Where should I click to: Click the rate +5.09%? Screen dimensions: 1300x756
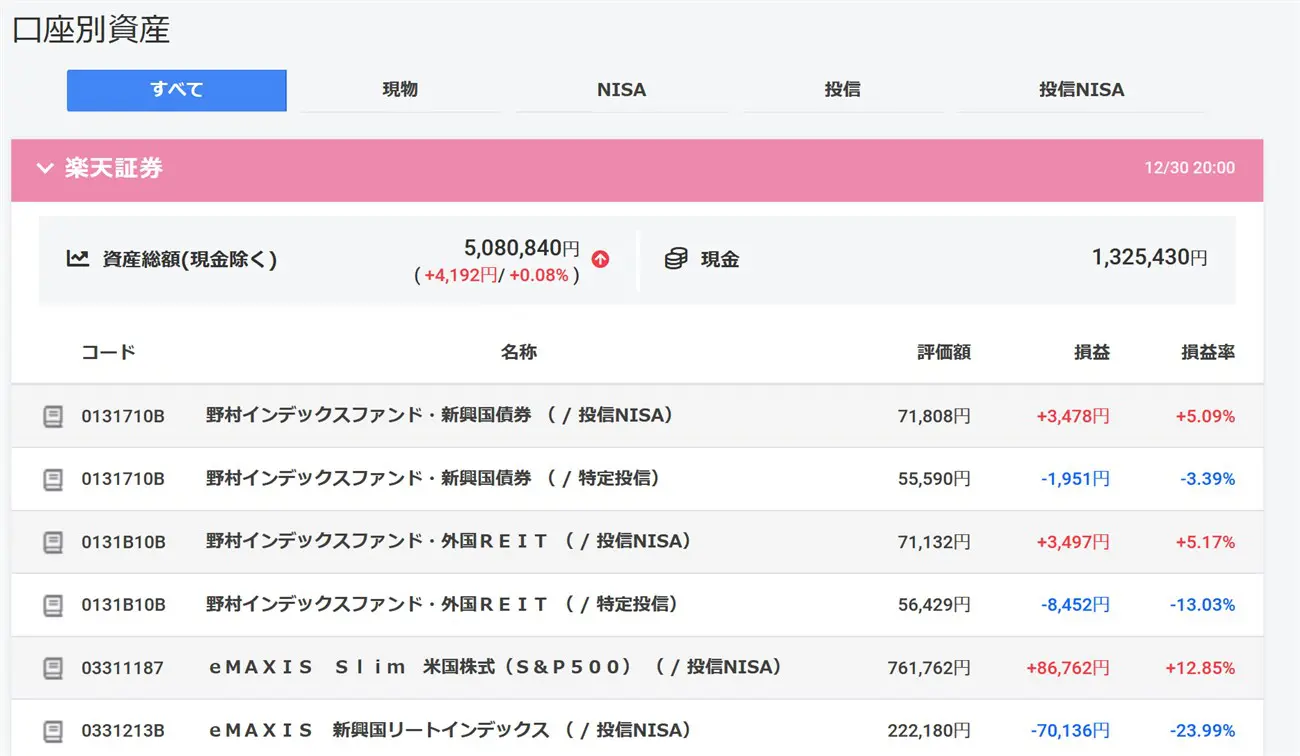(1205, 416)
